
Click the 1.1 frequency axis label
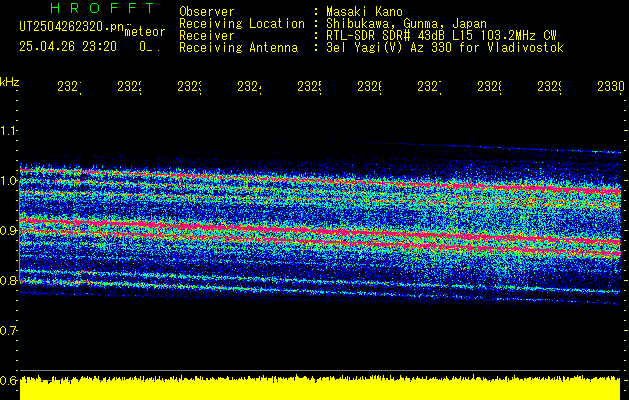[x=9, y=131]
